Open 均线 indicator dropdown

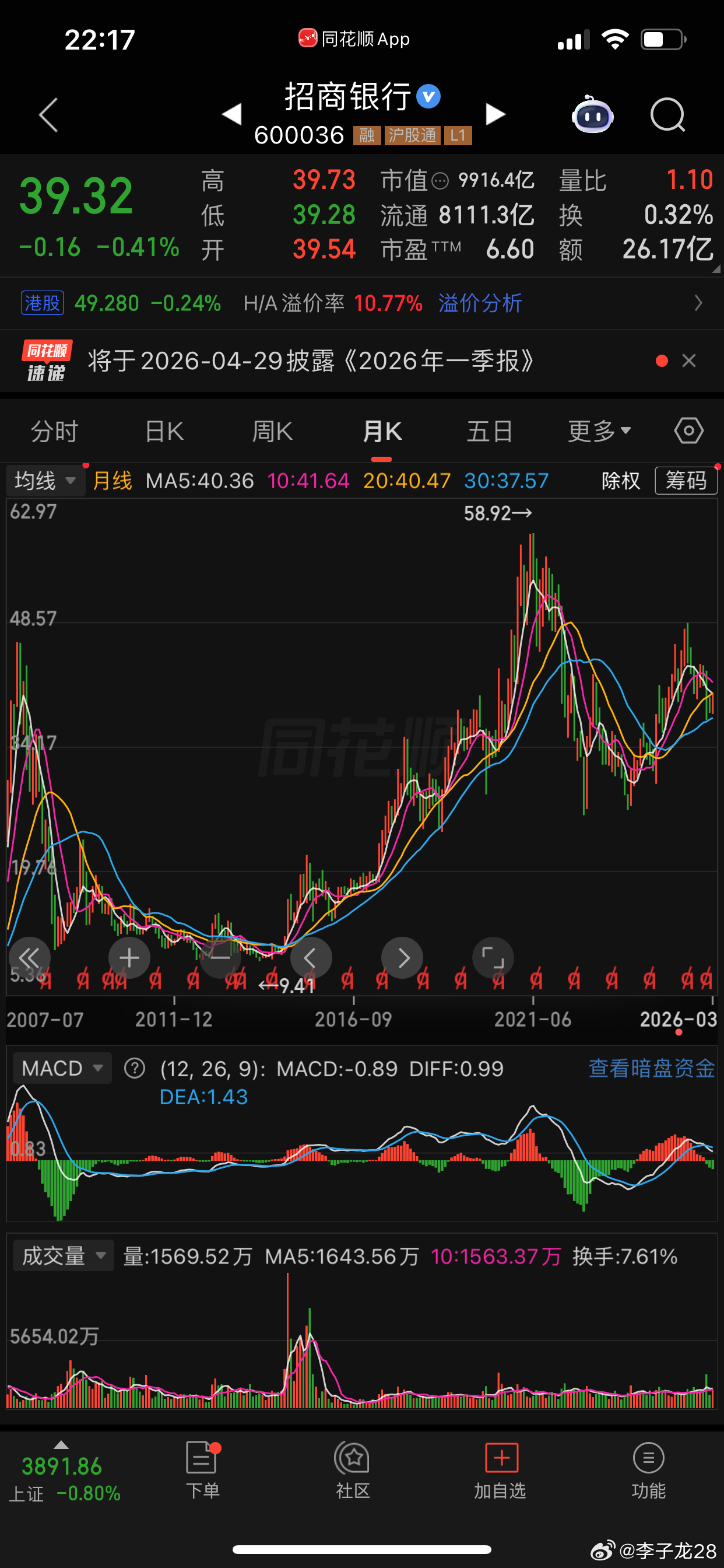pos(45,481)
